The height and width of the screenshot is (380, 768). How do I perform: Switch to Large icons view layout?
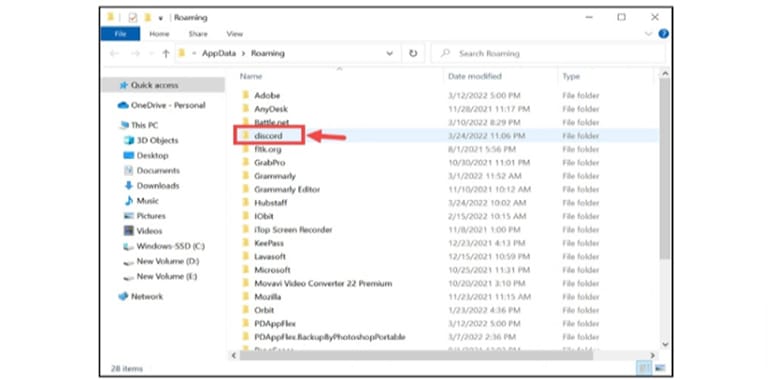click(x=659, y=368)
